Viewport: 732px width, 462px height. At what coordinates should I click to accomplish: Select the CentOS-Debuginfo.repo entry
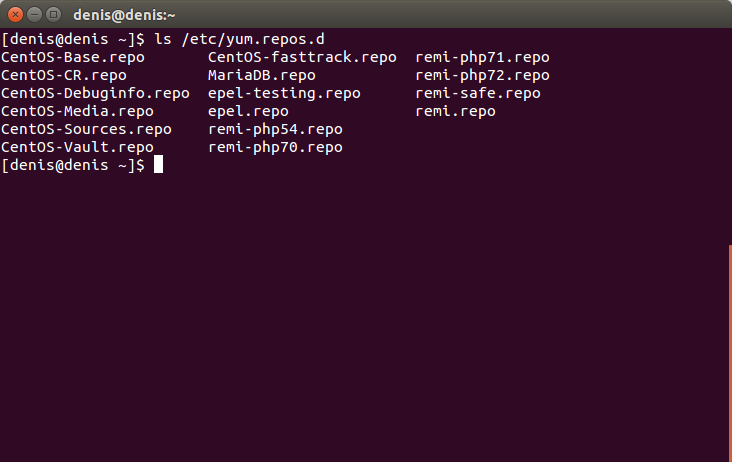tap(95, 93)
